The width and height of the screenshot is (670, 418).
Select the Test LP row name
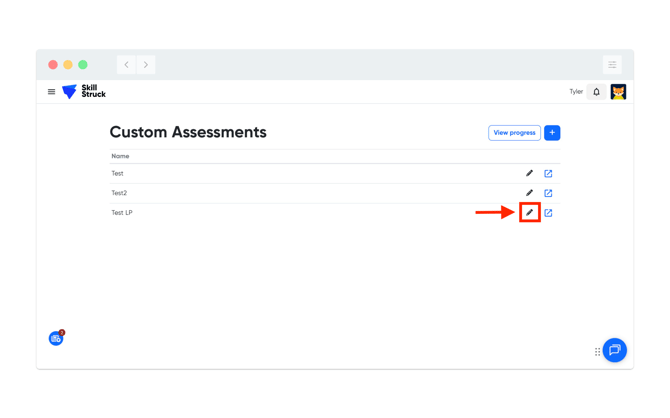tap(122, 212)
